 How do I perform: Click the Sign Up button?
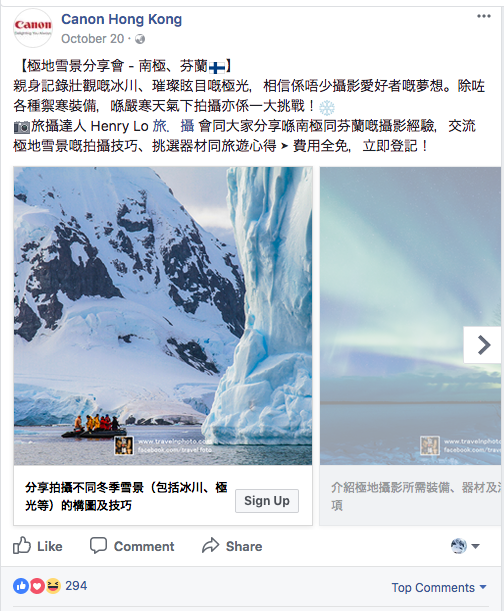[267, 501]
